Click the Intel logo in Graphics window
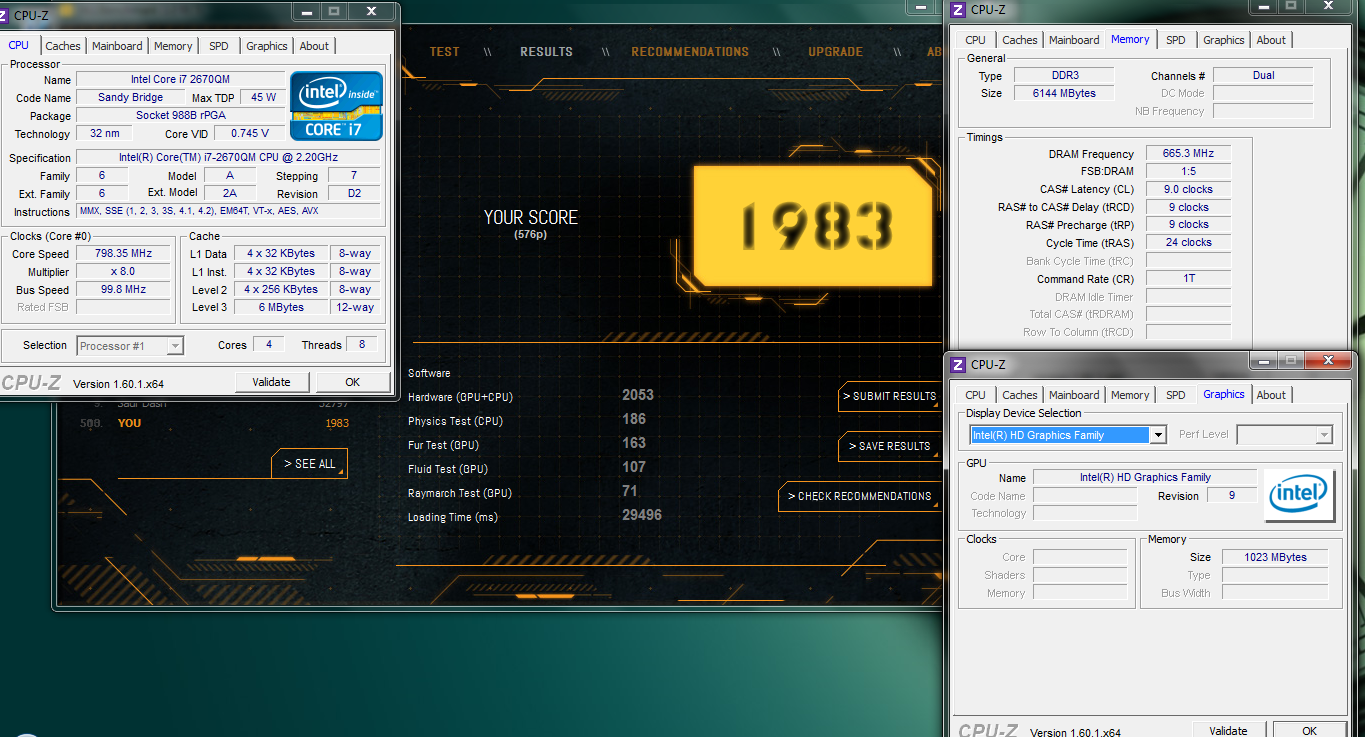1365x737 pixels. click(1297, 495)
